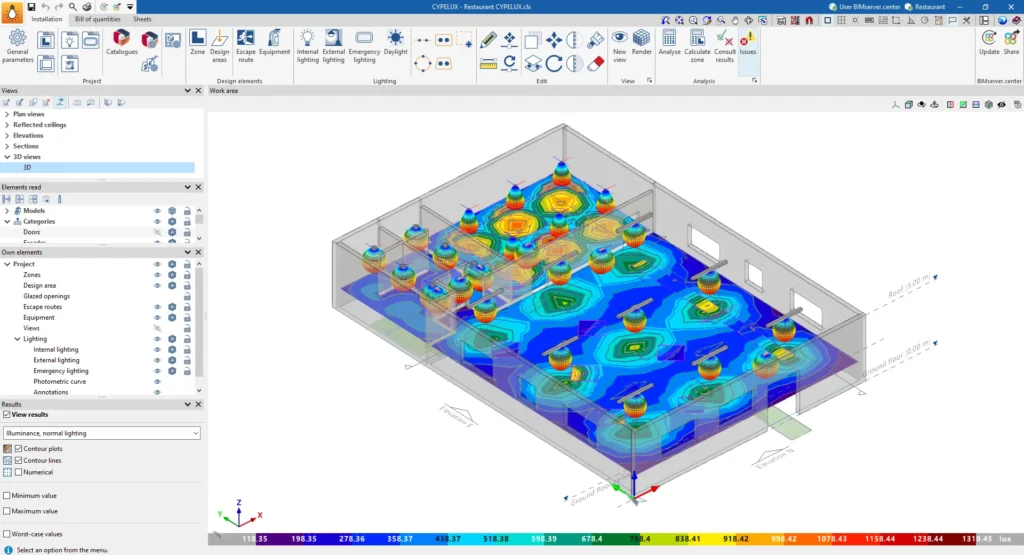Viewport: 1024px width, 555px height.
Task: Toggle visibility eye for Photometric curve
Action: tap(157, 381)
